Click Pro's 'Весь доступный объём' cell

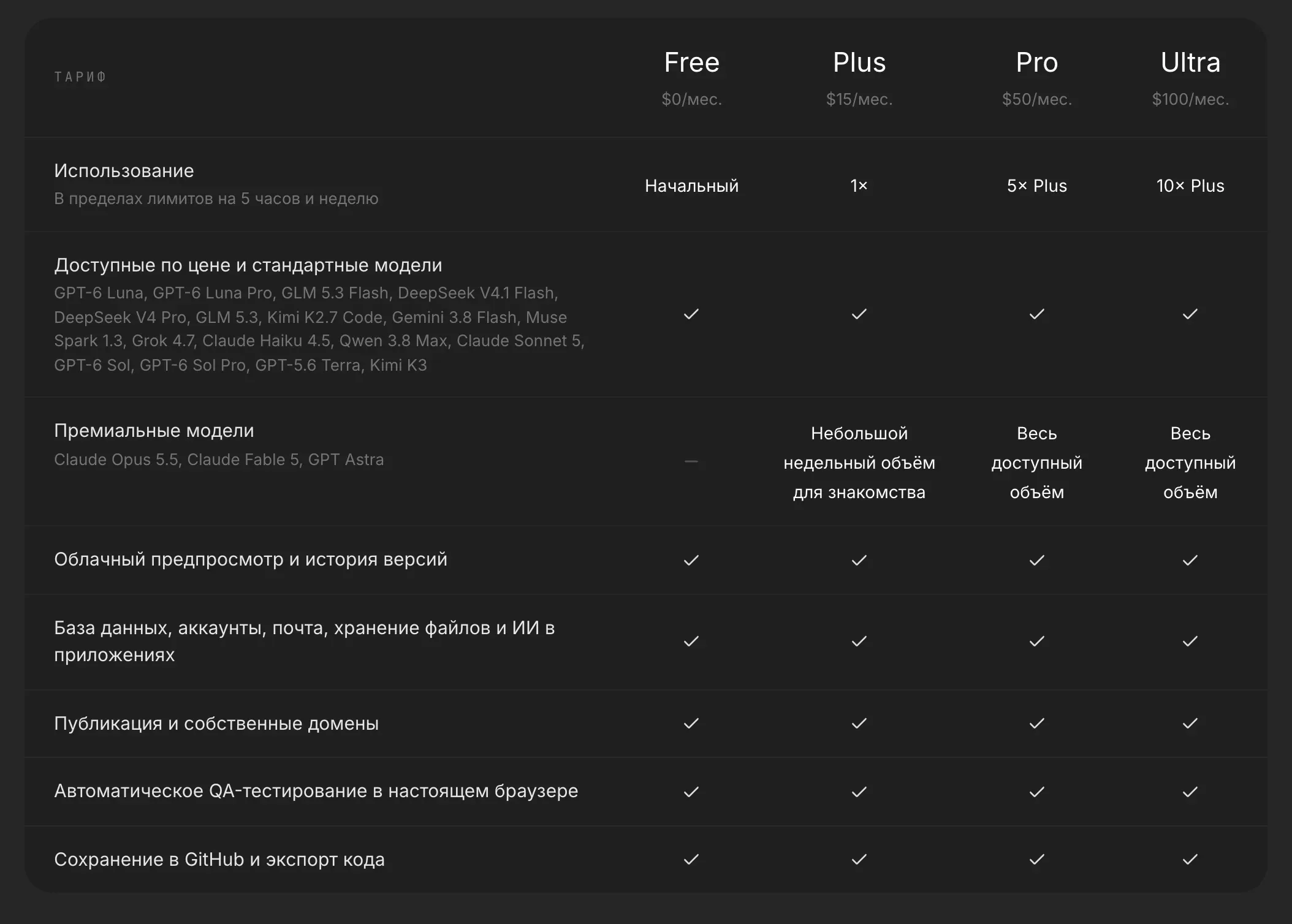pos(1036,463)
